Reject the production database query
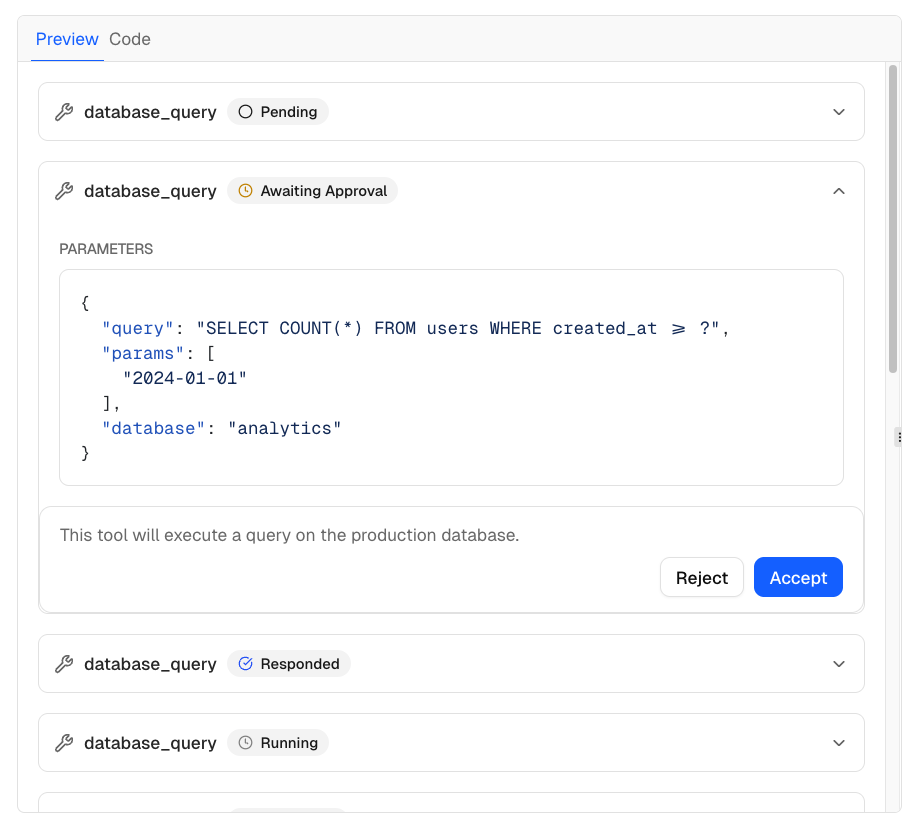The image size is (921, 833). pyautogui.click(x=701, y=577)
